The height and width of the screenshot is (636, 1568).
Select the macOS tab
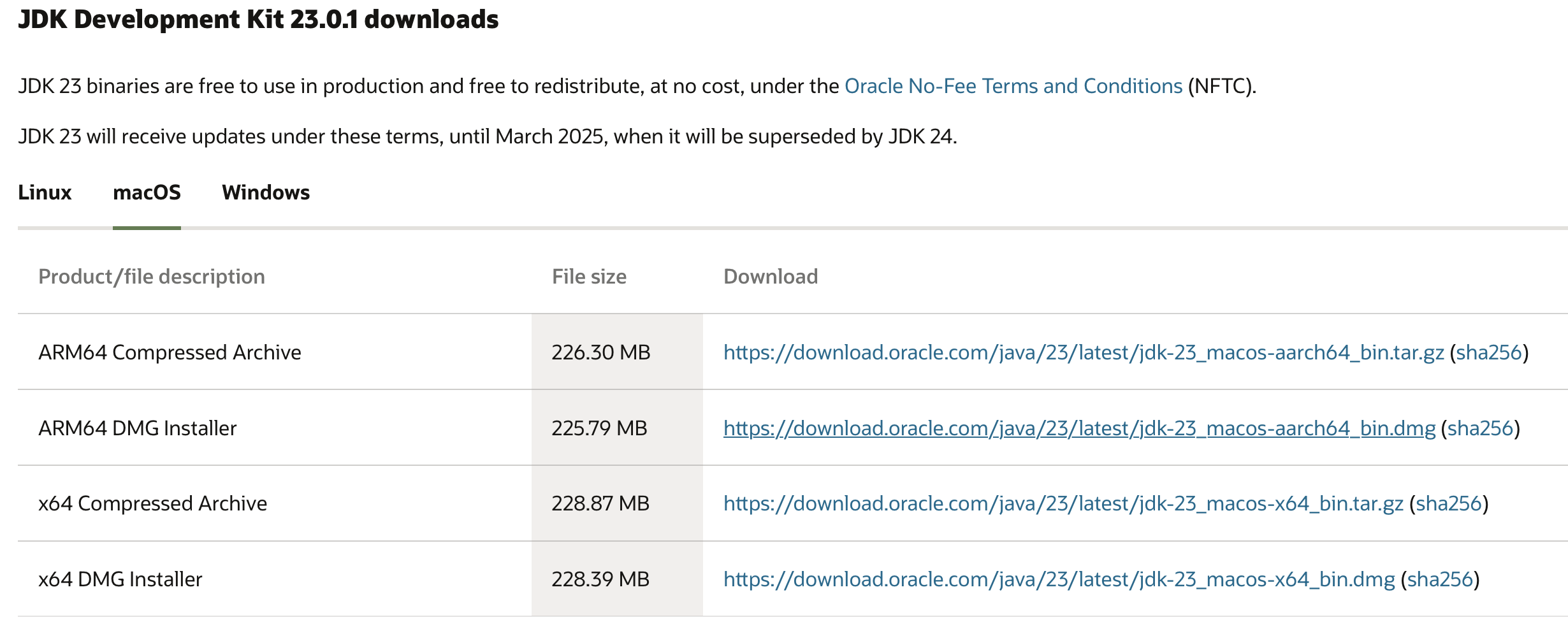147,192
